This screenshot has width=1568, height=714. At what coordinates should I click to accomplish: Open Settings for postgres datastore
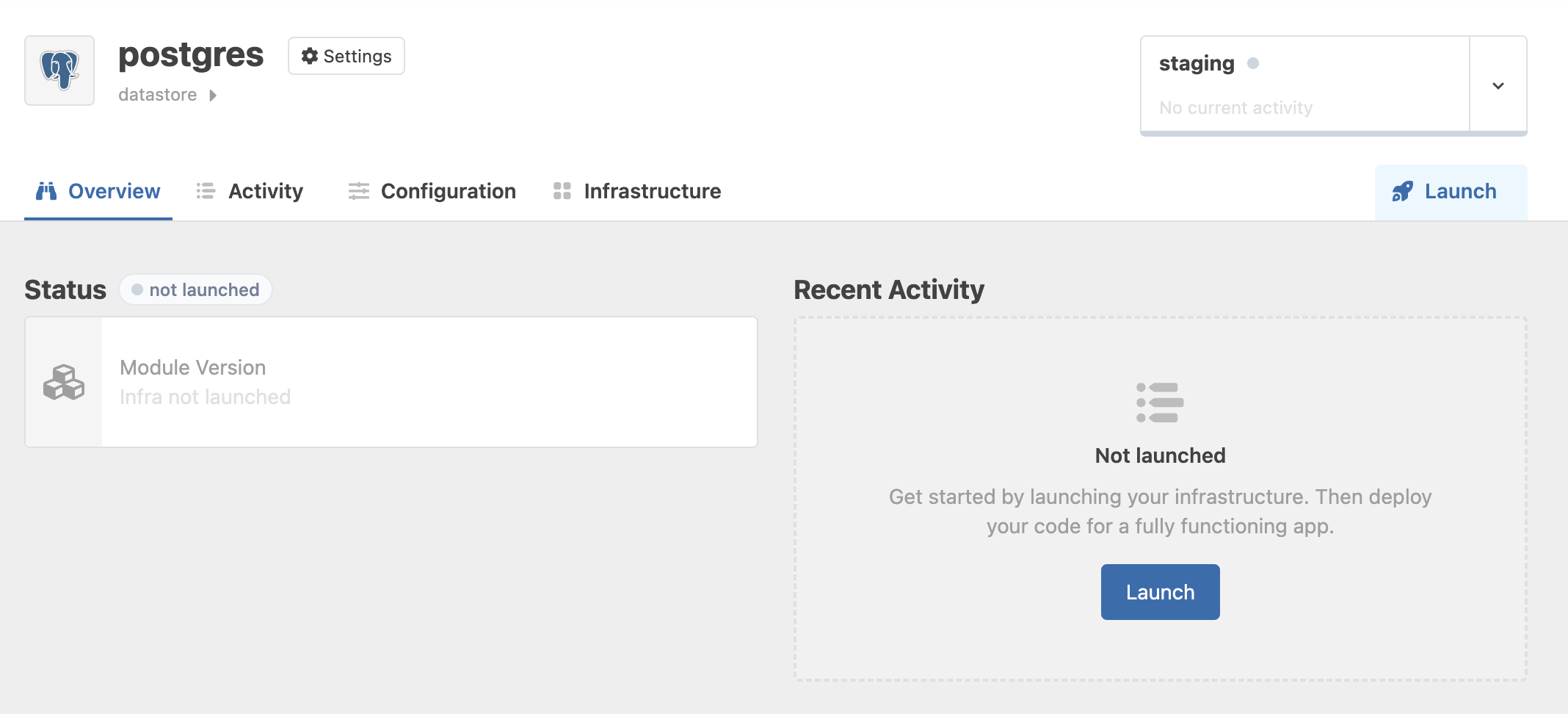(346, 55)
